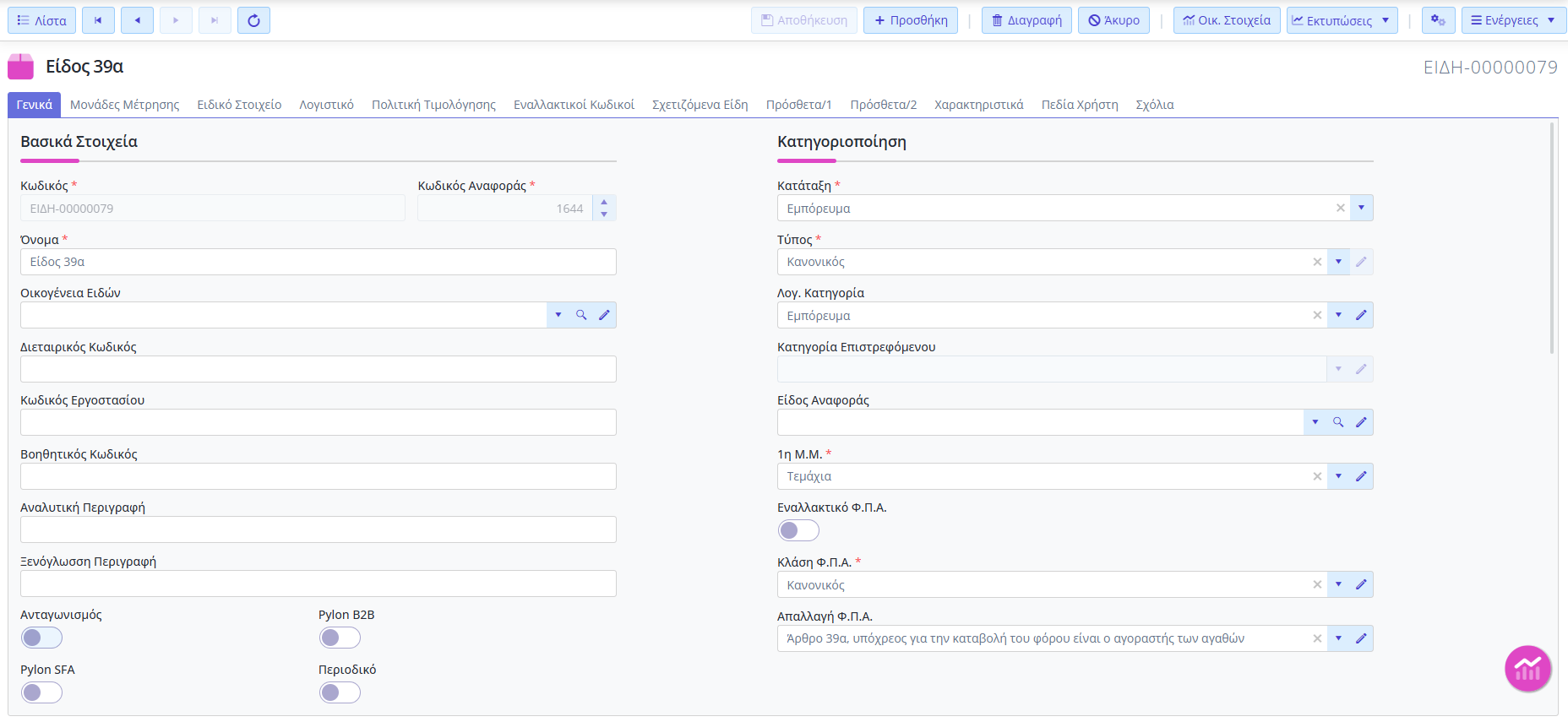
Task: Click the Διαγραφή button
Action: coord(1026,20)
